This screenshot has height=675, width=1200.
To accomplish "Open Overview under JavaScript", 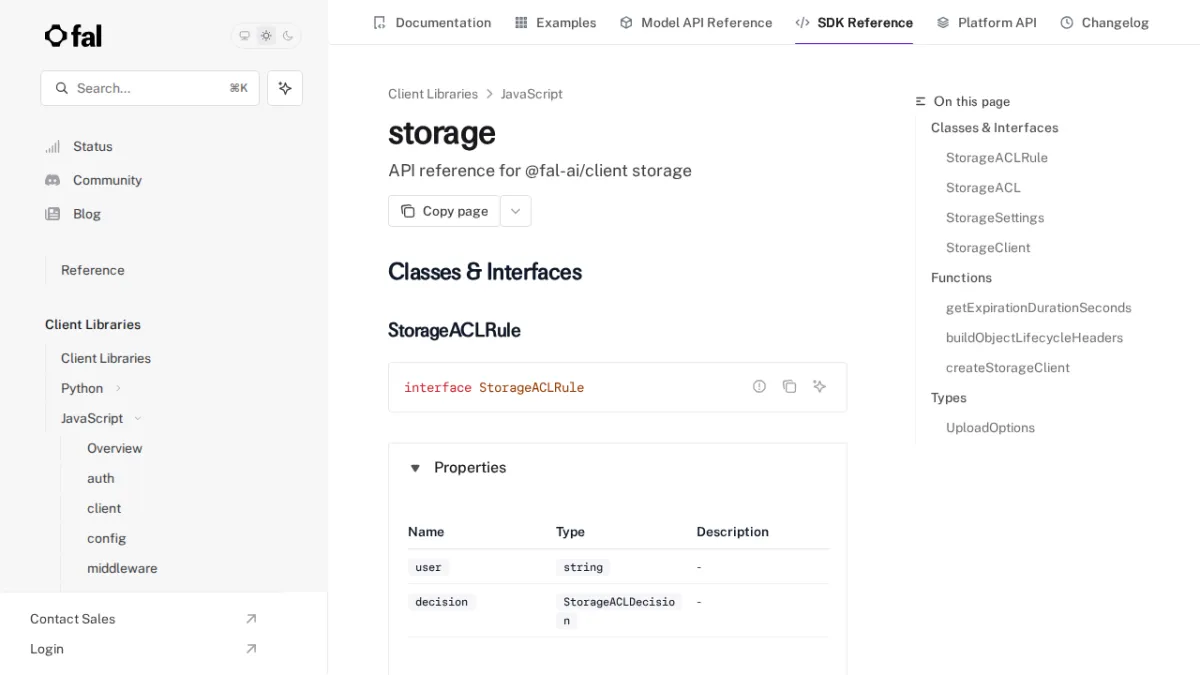I will [x=115, y=448].
